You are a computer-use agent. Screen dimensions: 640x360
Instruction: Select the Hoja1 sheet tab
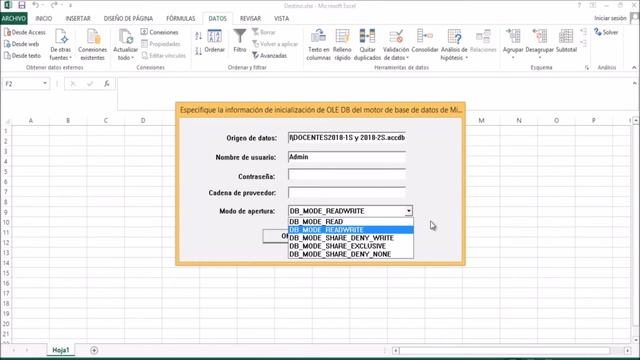(x=61, y=350)
